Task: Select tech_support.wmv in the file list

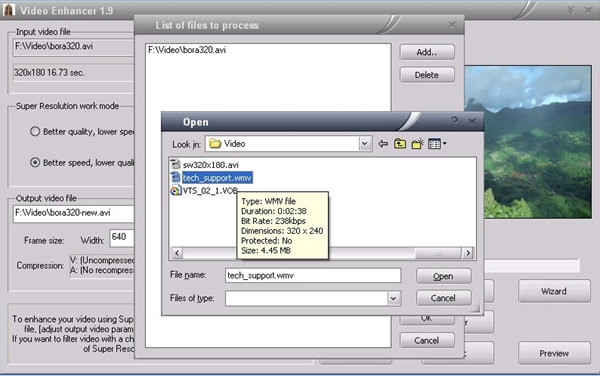Action: point(217,178)
